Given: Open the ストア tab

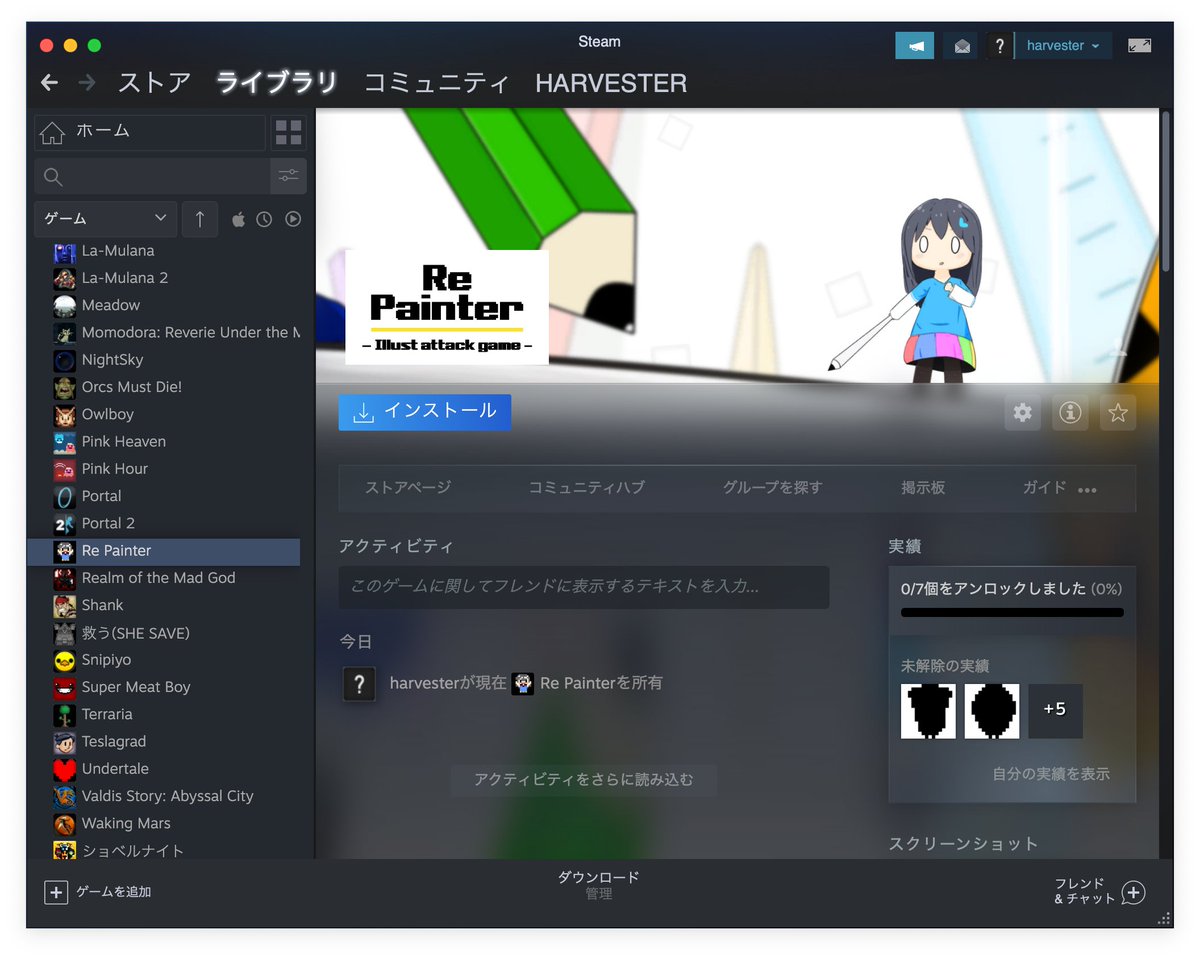Looking at the screenshot, I should click(154, 83).
